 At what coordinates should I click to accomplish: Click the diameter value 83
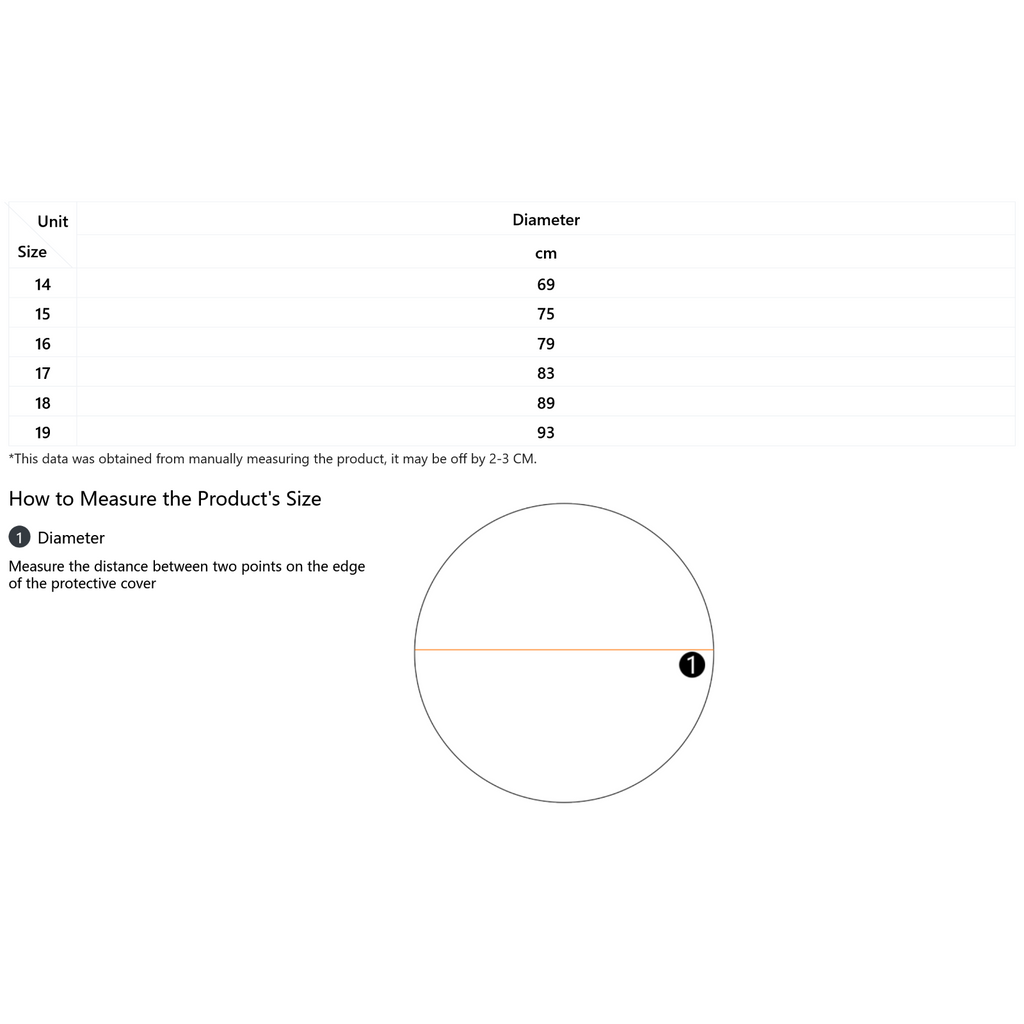[x=546, y=373]
